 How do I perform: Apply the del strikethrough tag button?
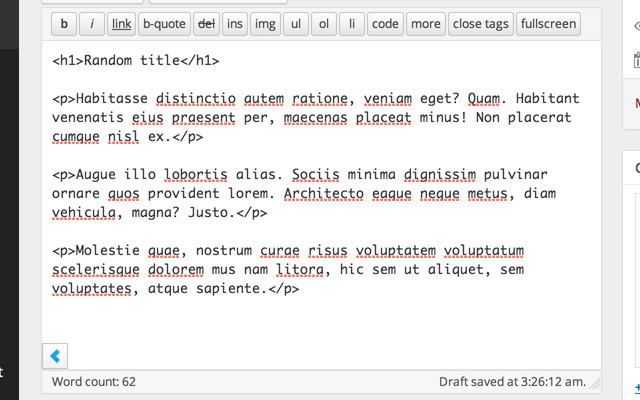point(206,24)
